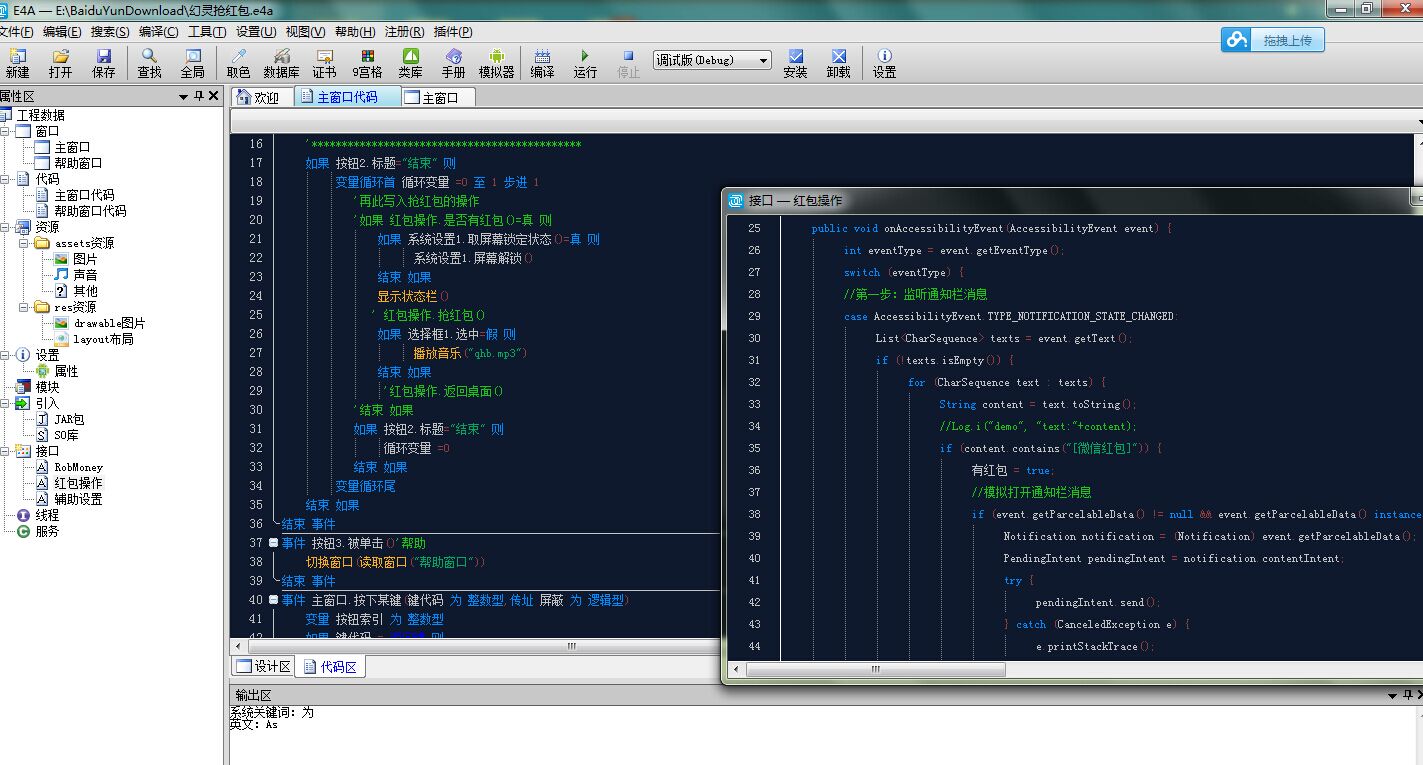Select 帮助窗口代码 in the project tree
This screenshot has height=765, width=1423.
90,211
